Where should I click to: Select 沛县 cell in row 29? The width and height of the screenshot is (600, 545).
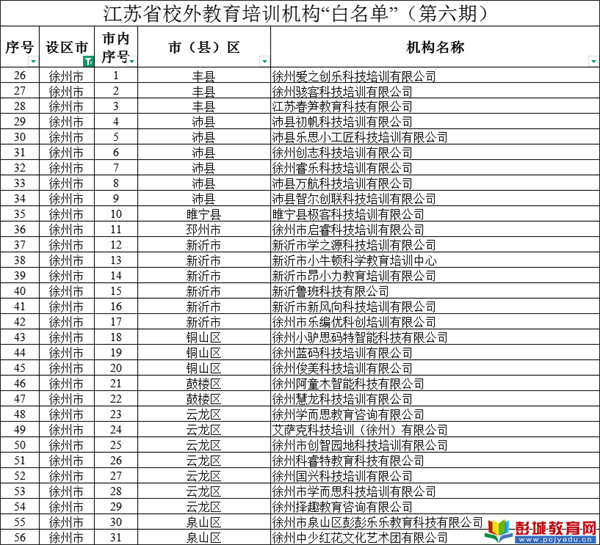tap(204, 122)
